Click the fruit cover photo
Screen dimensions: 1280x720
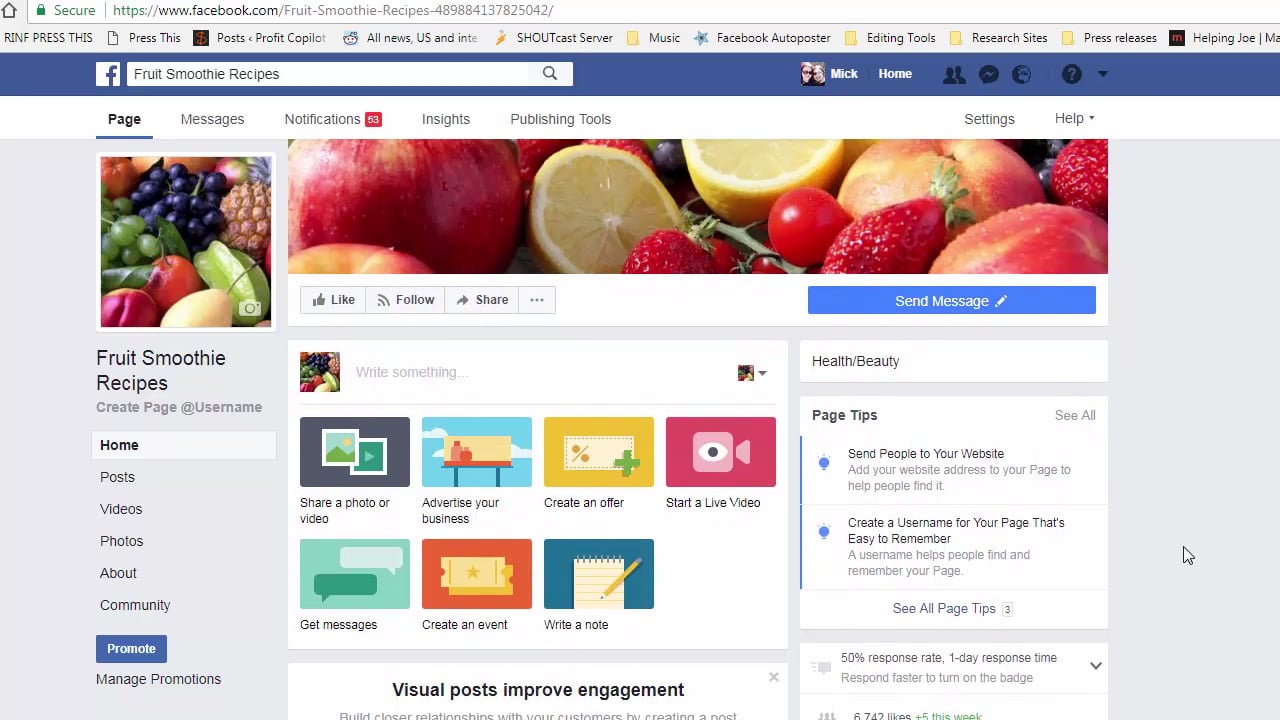[x=698, y=206]
